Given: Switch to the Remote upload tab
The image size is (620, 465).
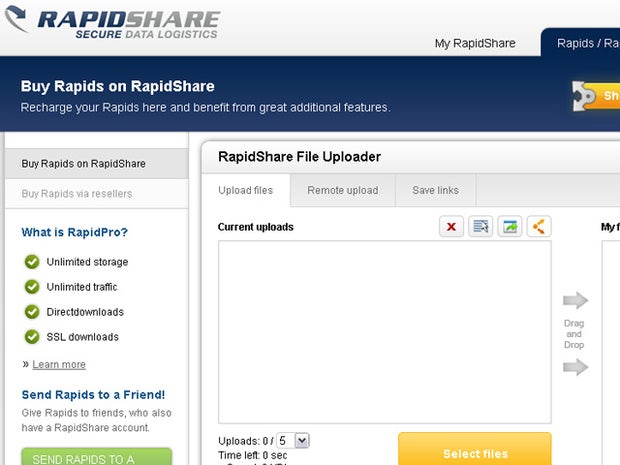Looking at the screenshot, I should tap(342, 190).
